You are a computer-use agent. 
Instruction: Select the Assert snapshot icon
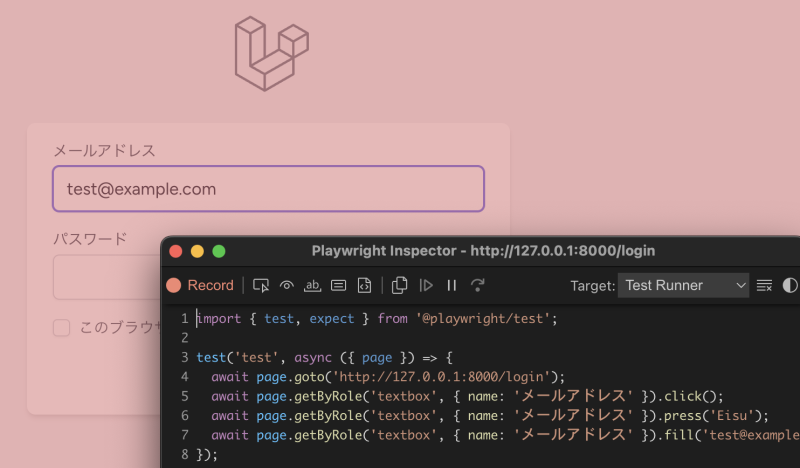pos(365,285)
